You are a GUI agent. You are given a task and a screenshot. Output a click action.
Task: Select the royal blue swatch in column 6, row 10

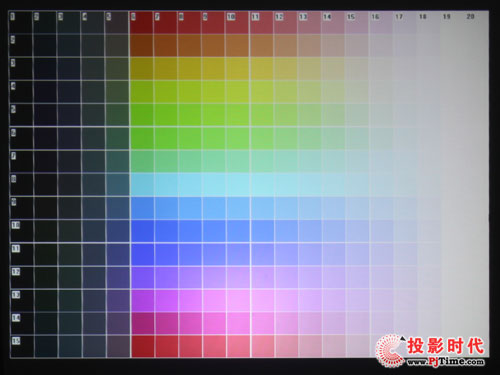(142, 231)
